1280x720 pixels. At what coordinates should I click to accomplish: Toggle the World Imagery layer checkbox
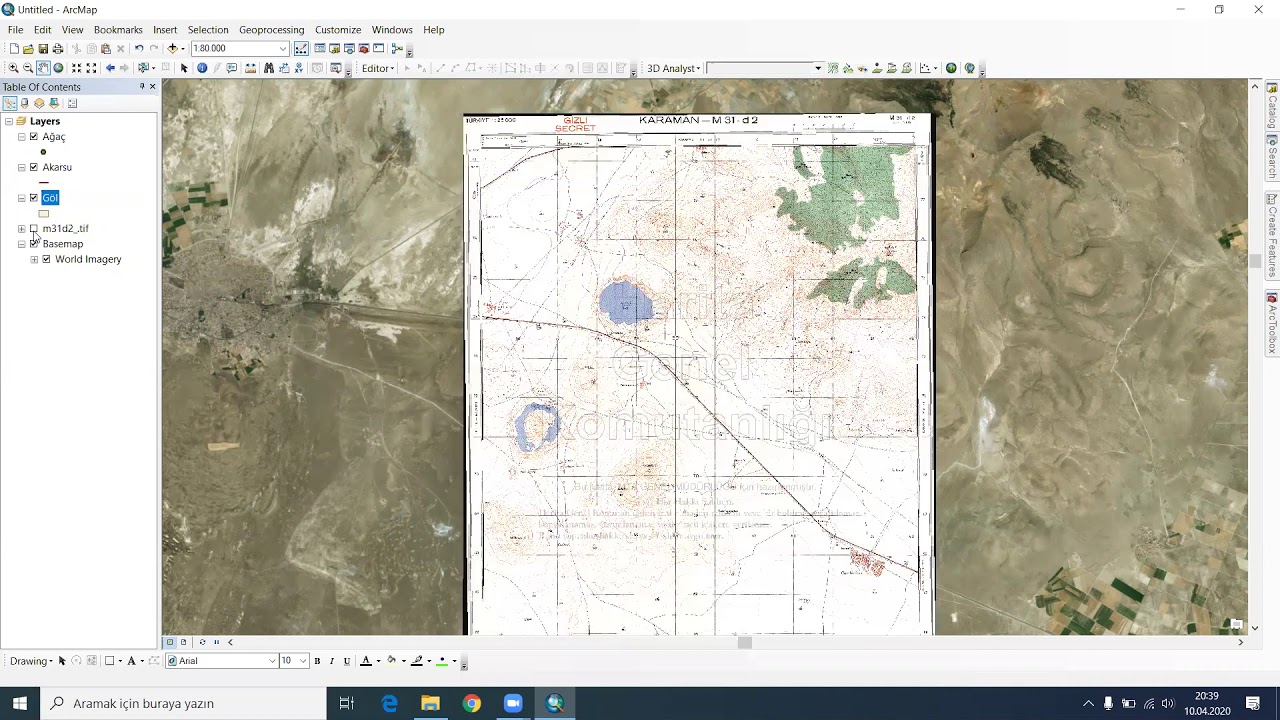click(x=46, y=259)
